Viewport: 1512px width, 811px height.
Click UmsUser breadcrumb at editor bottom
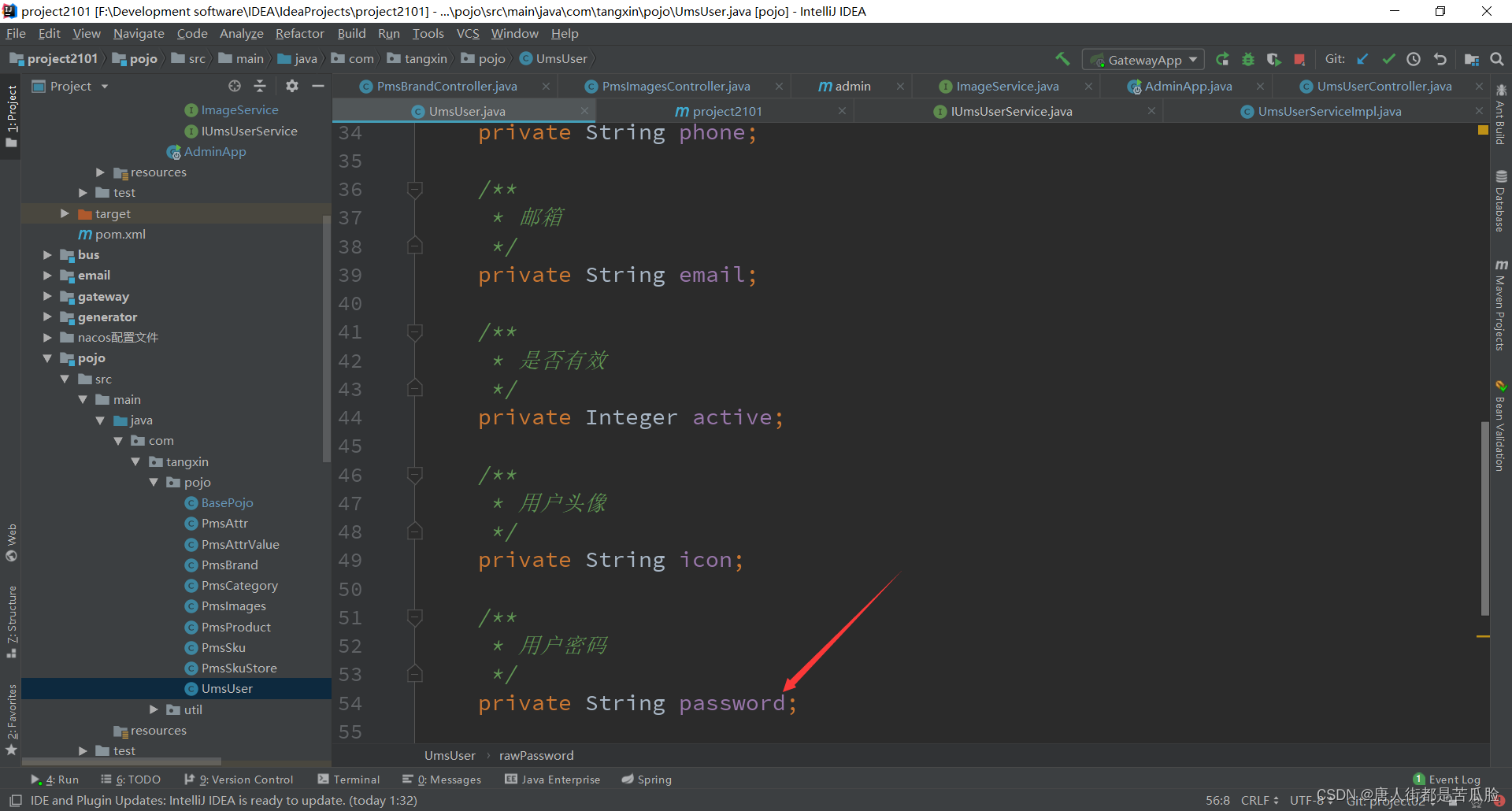(450, 755)
